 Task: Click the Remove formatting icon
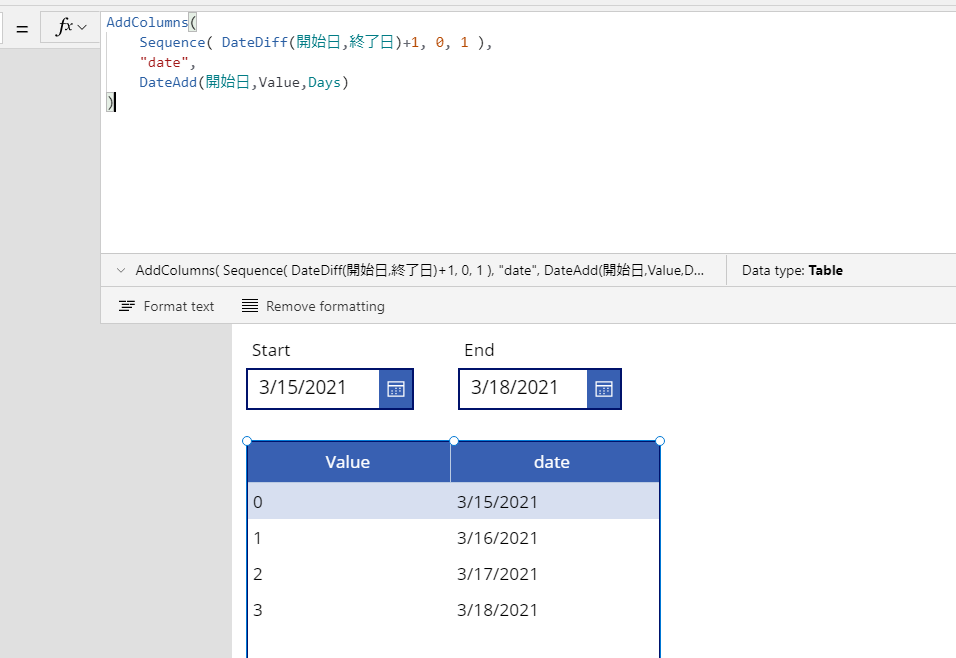click(x=250, y=306)
